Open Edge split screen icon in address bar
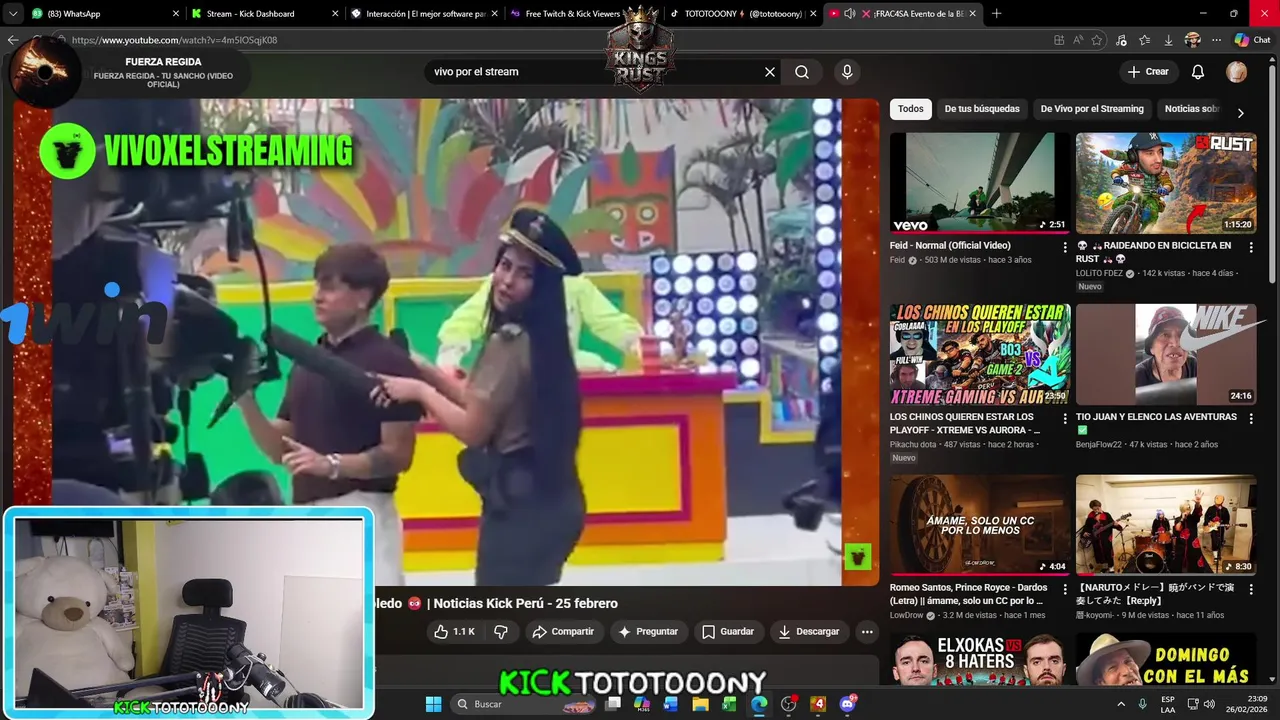The height and width of the screenshot is (720, 1280). 1059,40
